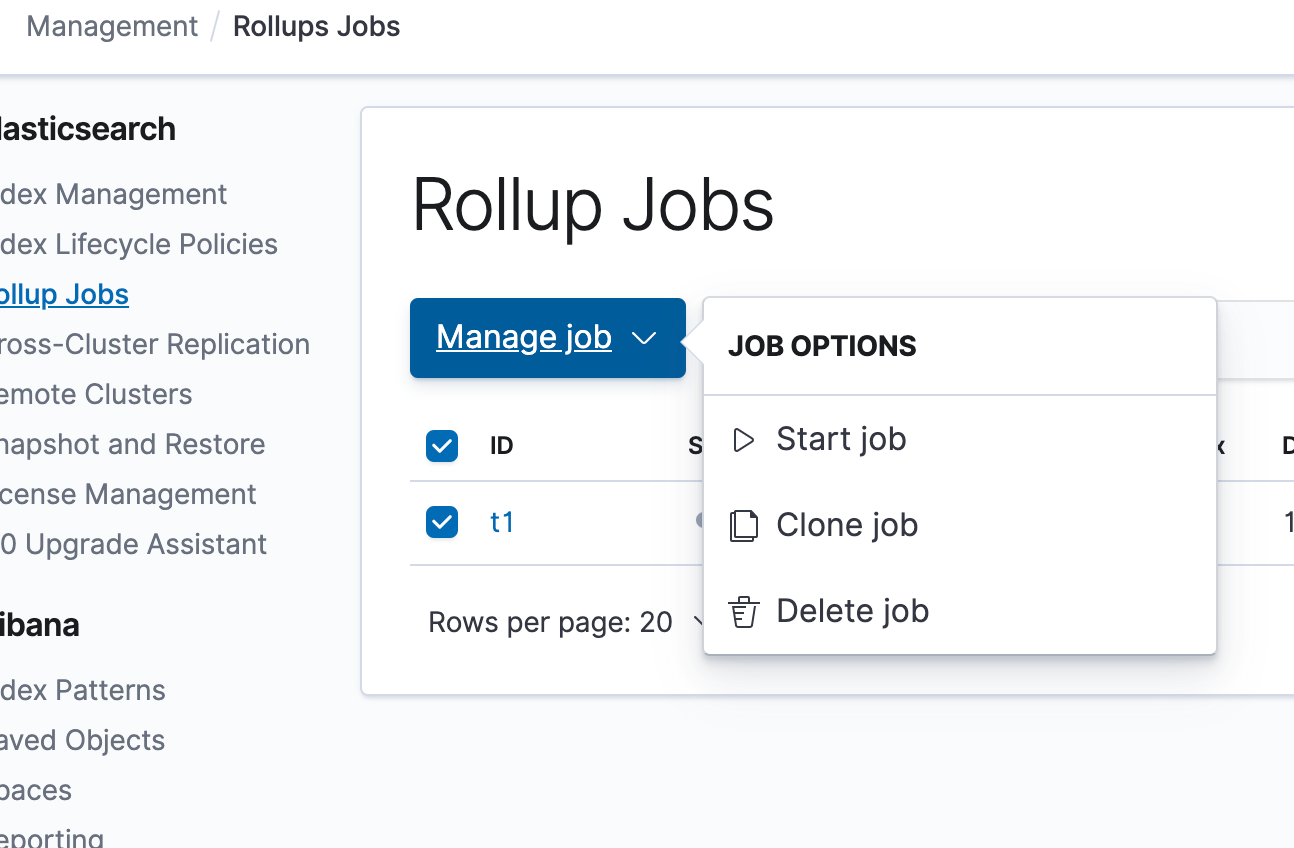Click the JOB OPTIONS popover title
The width and height of the screenshot is (1294, 848).
tap(822, 346)
